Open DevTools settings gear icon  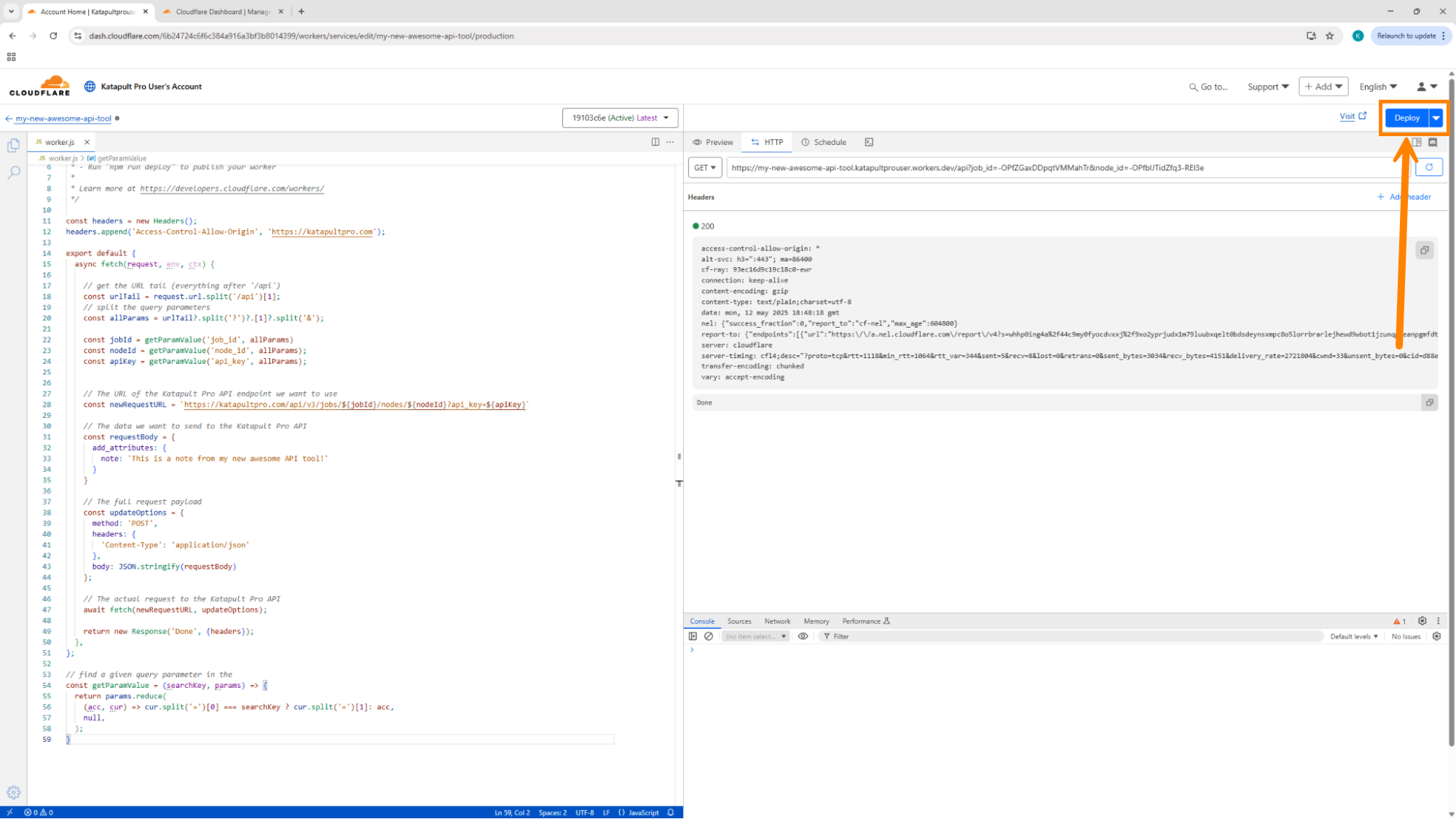pyautogui.click(x=1422, y=621)
